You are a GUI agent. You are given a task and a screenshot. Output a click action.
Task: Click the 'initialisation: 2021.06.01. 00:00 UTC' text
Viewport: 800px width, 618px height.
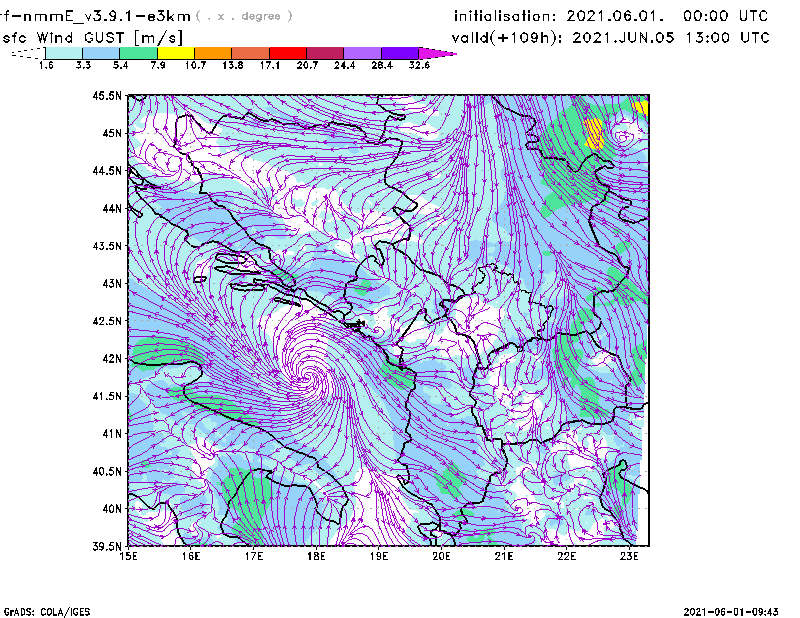(x=611, y=16)
